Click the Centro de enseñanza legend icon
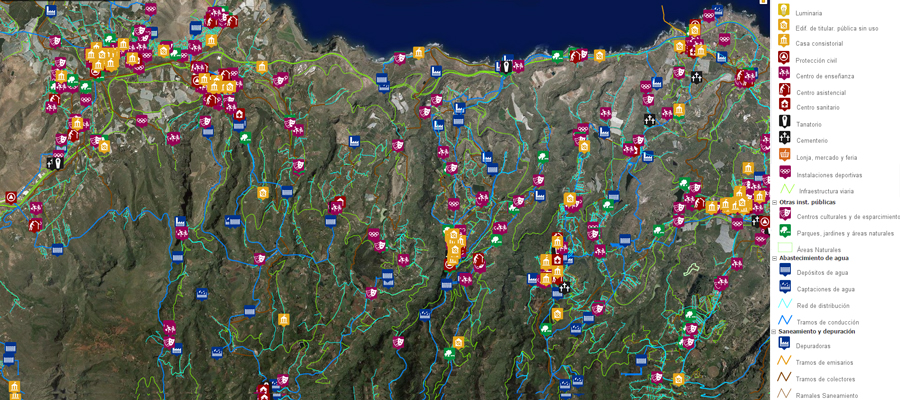This screenshot has width=900, height=400. point(783,73)
